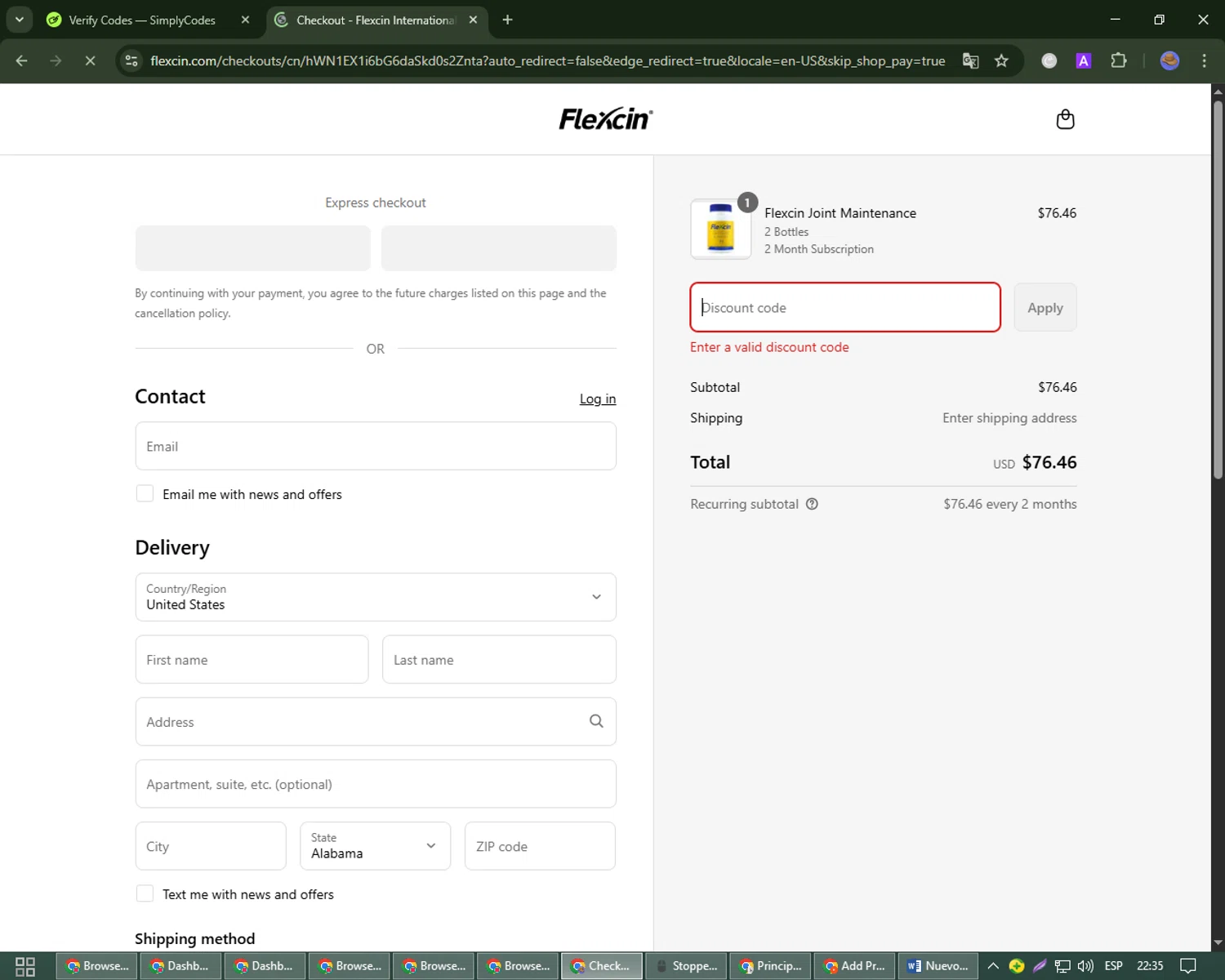Viewport: 1225px width, 980px height.
Task: Apply the discount code
Action: coord(1045,307)
